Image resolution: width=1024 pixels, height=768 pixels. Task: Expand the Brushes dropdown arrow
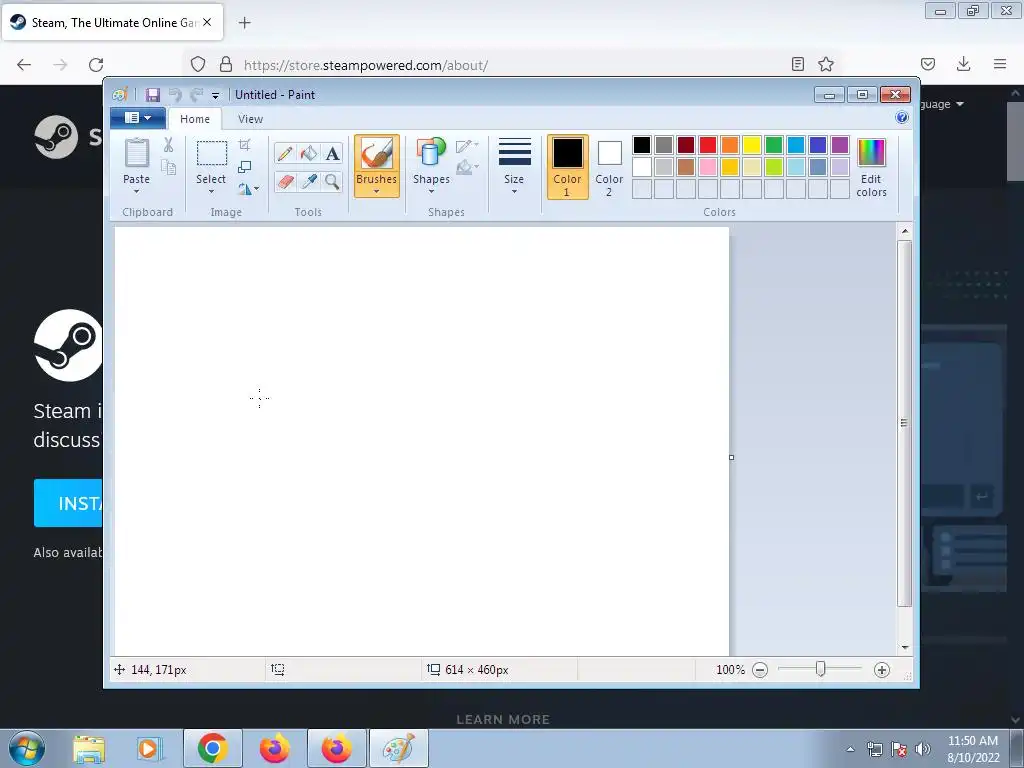click(377, 191)
